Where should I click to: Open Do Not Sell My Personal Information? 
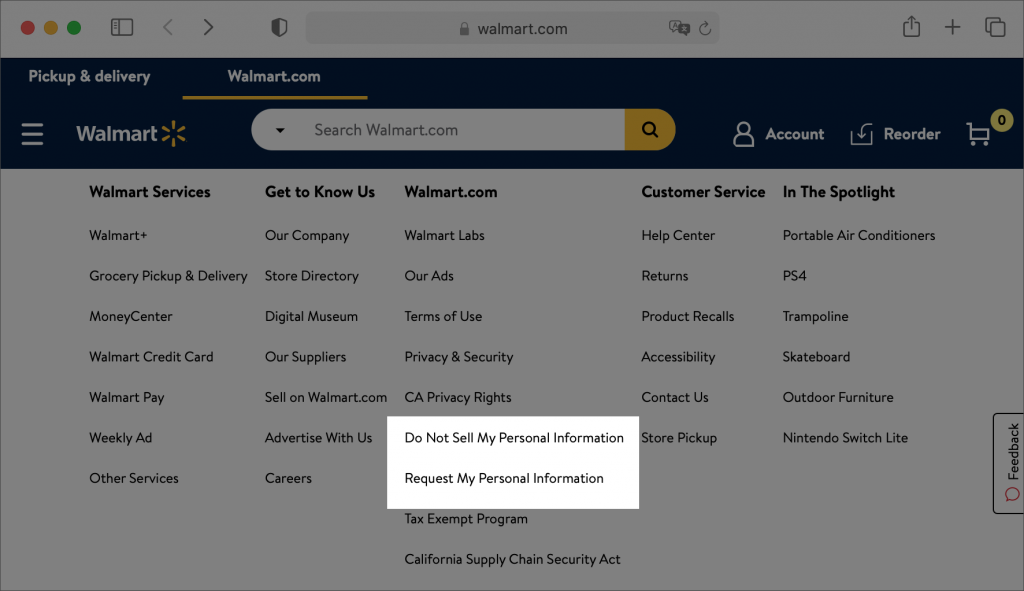(x=513, y=438)
